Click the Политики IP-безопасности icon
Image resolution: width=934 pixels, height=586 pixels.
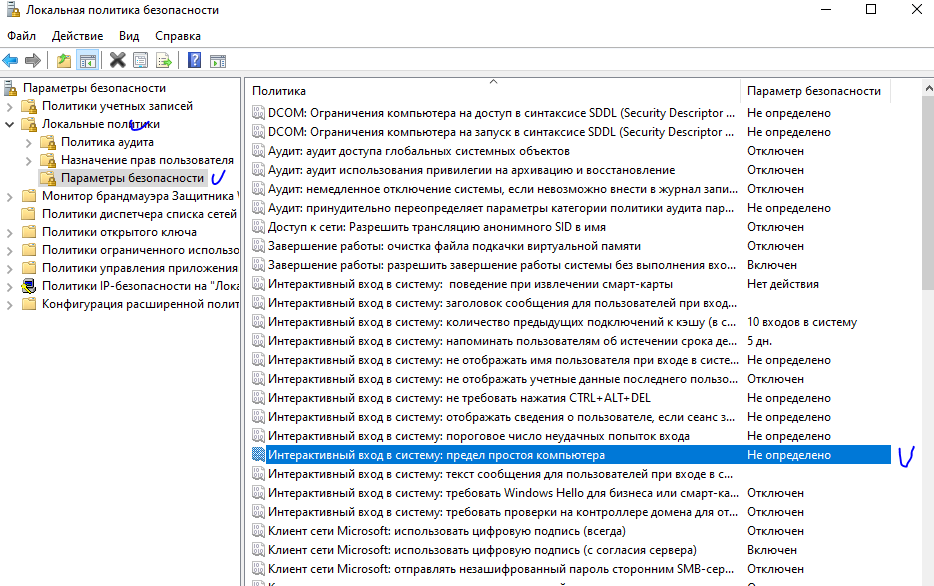28,286
